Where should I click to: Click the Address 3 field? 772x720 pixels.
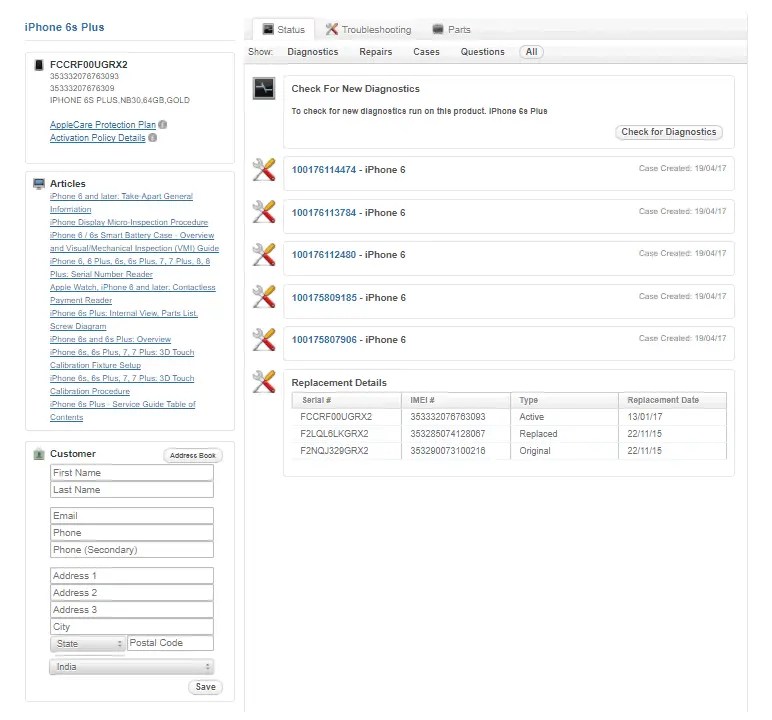[x=132, y=610]
